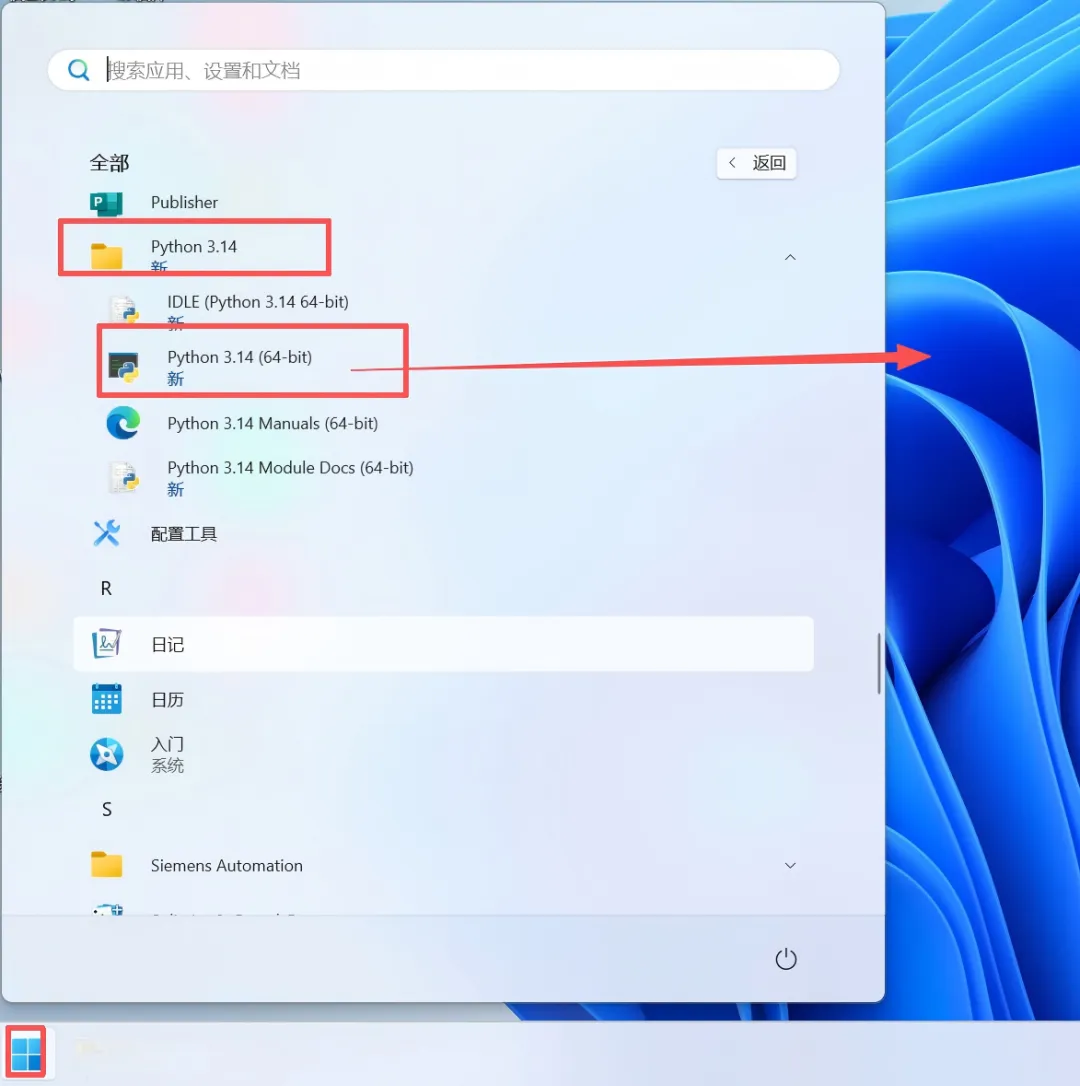Click the 日记 journal icon
1080x1086 pixels.
coord(107,643)
